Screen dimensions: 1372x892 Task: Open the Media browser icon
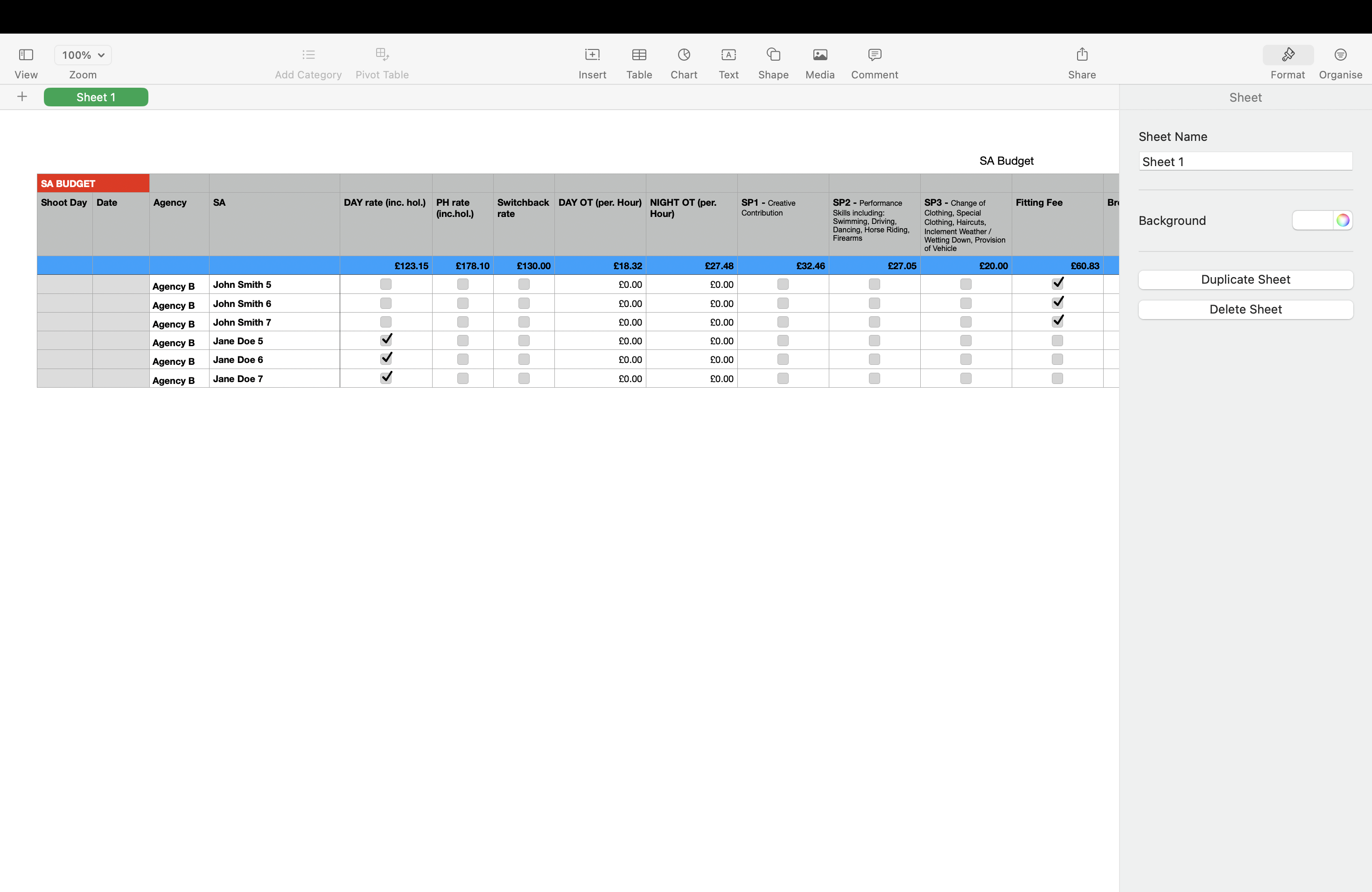click(x=820, y=56)
